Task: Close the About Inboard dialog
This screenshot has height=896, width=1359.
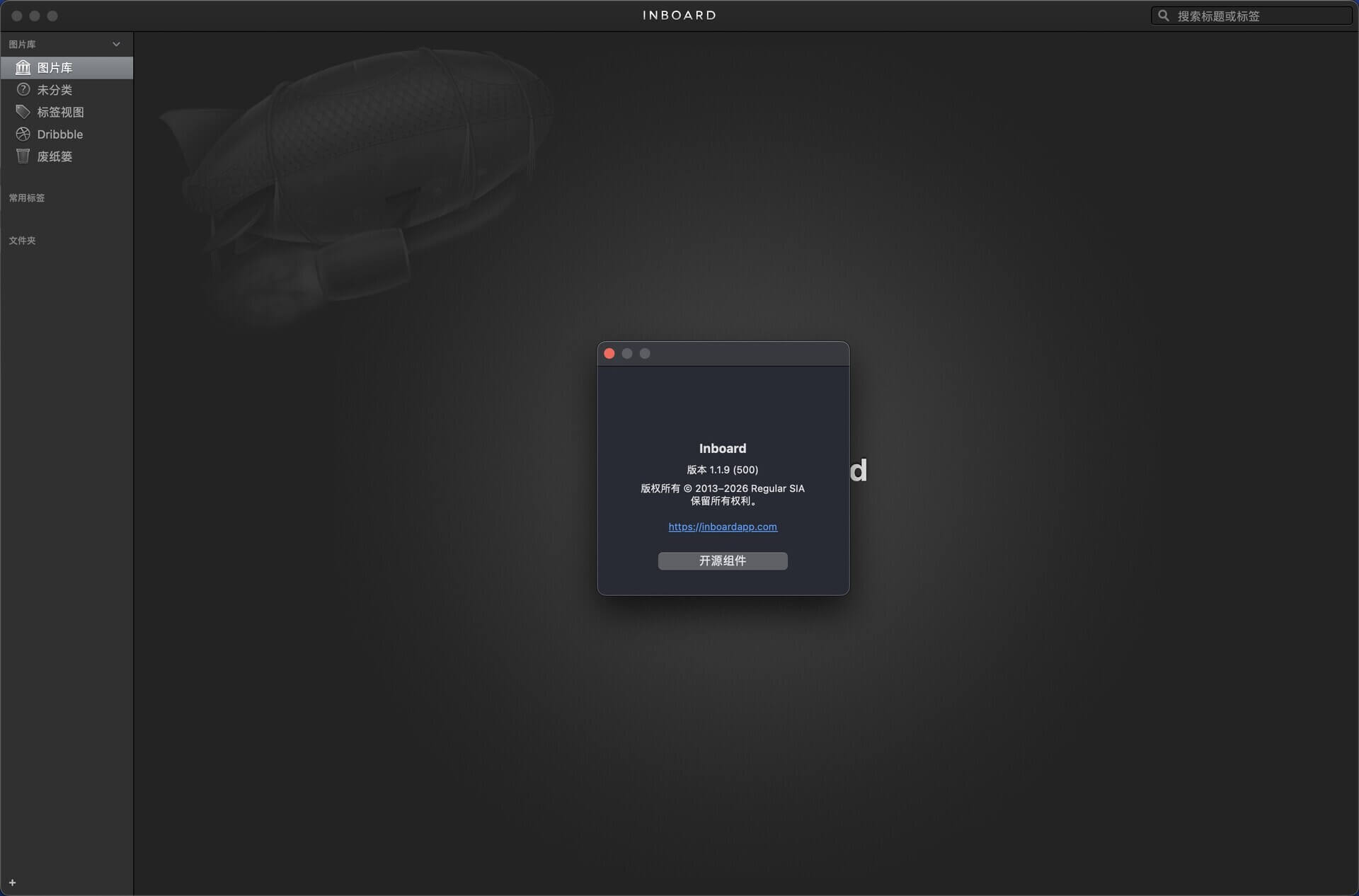Action: click(609, 353)
